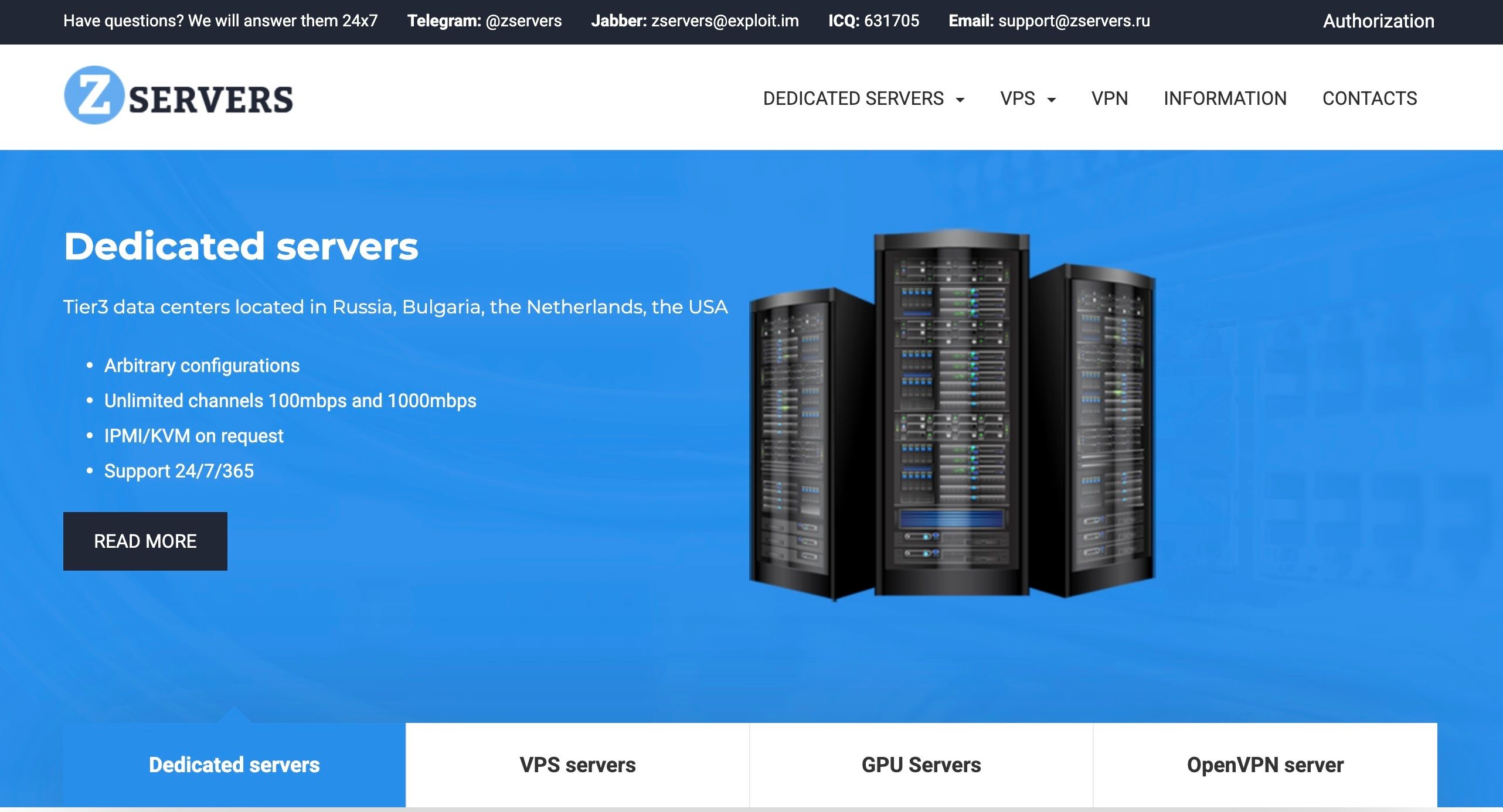
Task: Open the Dedicated Servers dropdown menu
Action: click(x=863, y=98)
